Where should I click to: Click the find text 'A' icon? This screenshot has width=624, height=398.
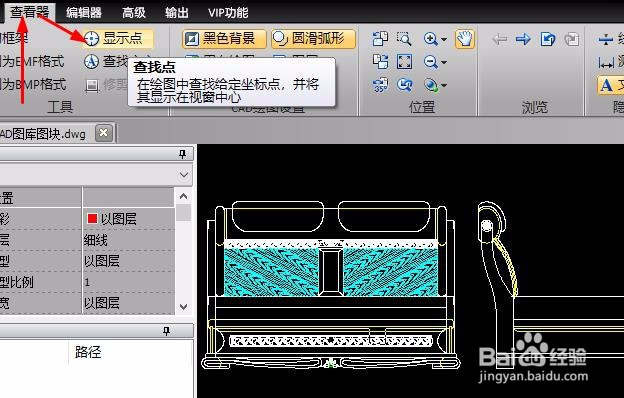pos(92,62)
